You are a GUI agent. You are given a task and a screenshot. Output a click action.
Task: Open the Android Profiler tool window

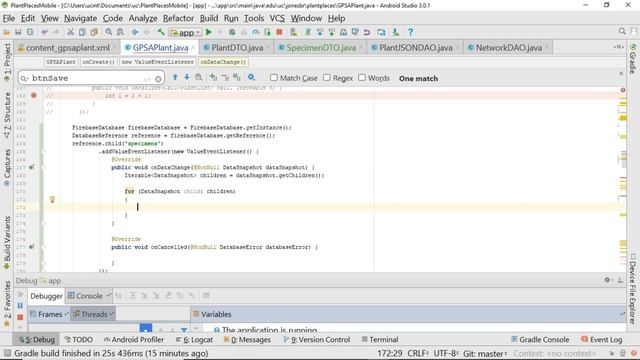tap(134, 340)
